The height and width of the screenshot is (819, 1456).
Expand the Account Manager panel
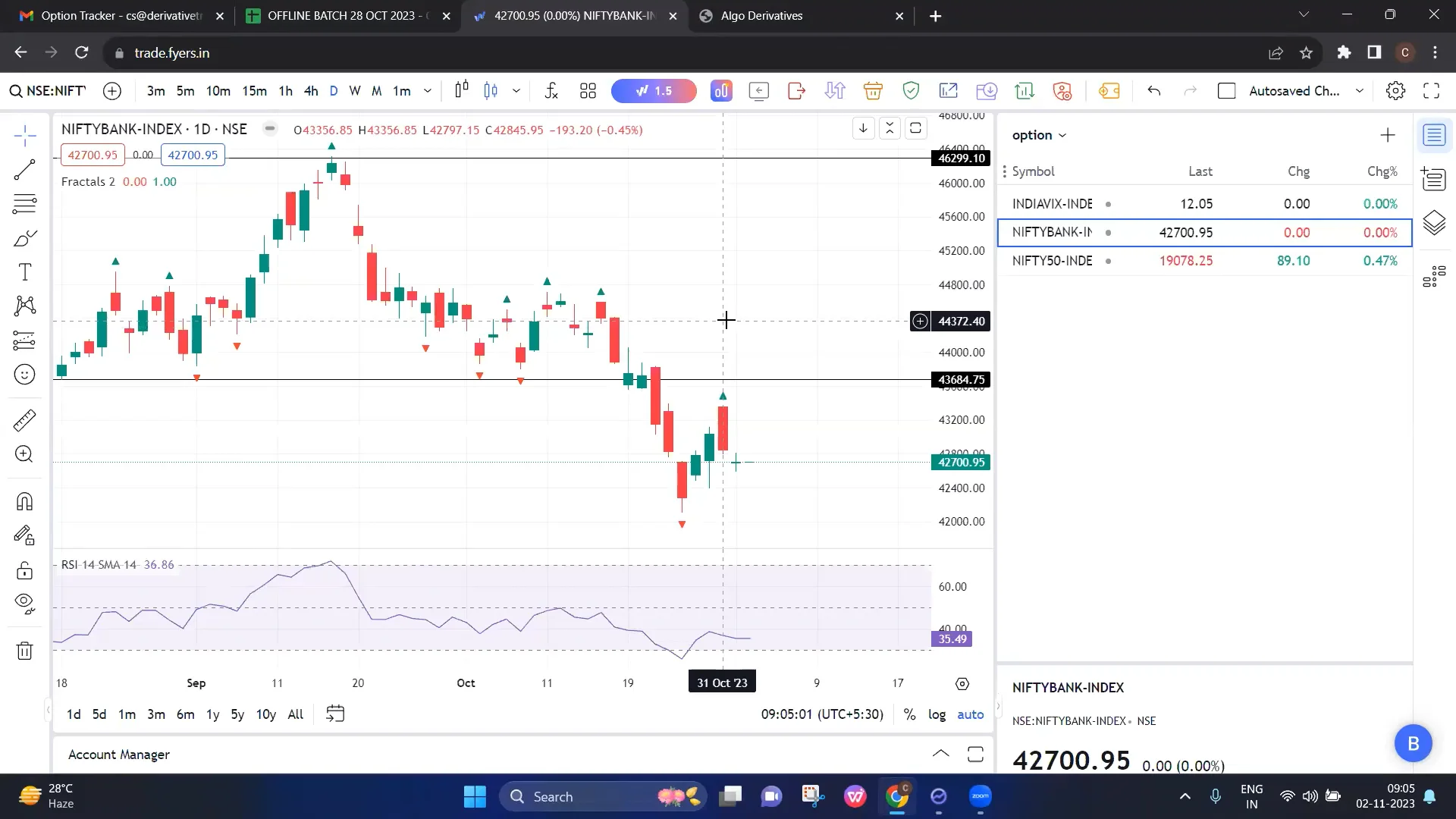coord(940,754)
